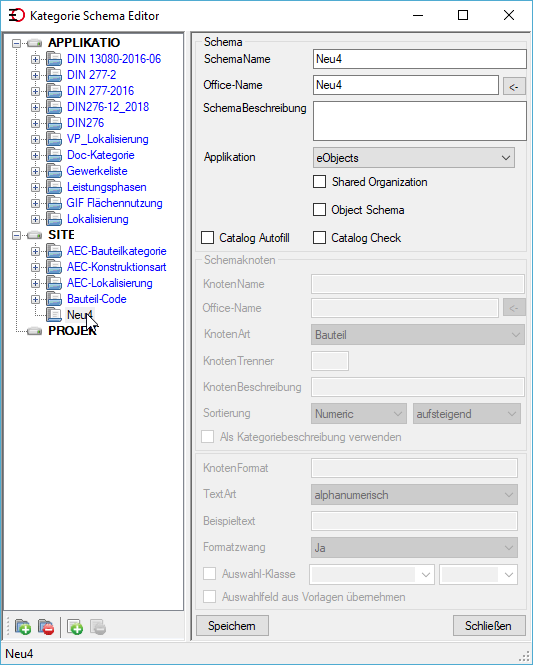Expand the AEC-Bauteilkategorie tree node
533x665 pixels.
[x=35, y=251]
